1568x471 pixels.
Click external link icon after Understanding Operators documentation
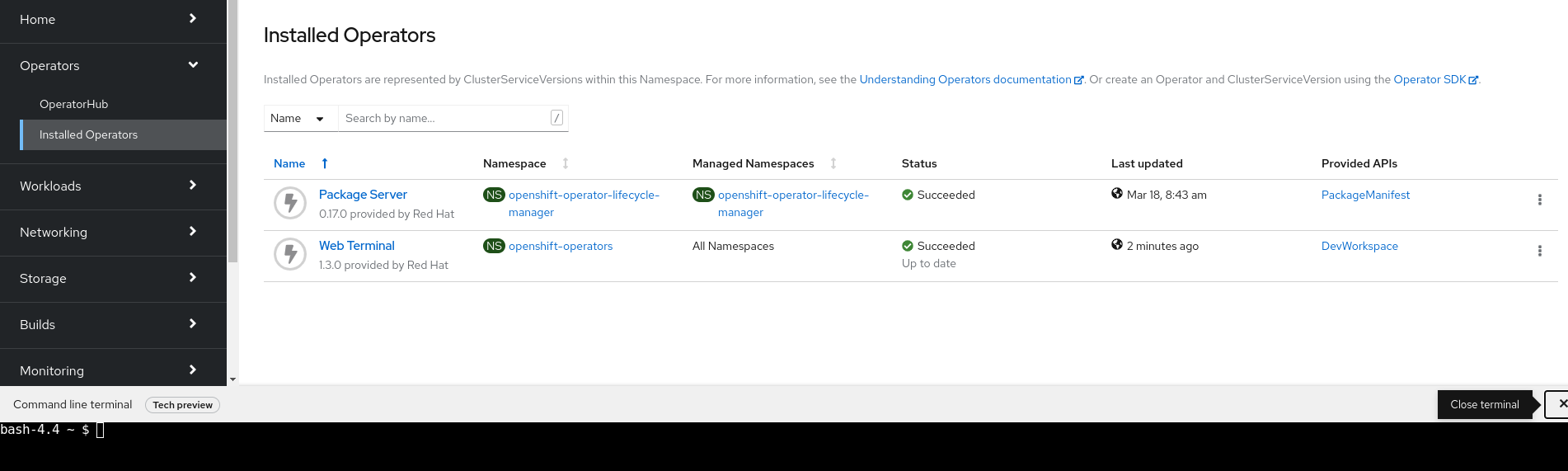coord(1079,80)
